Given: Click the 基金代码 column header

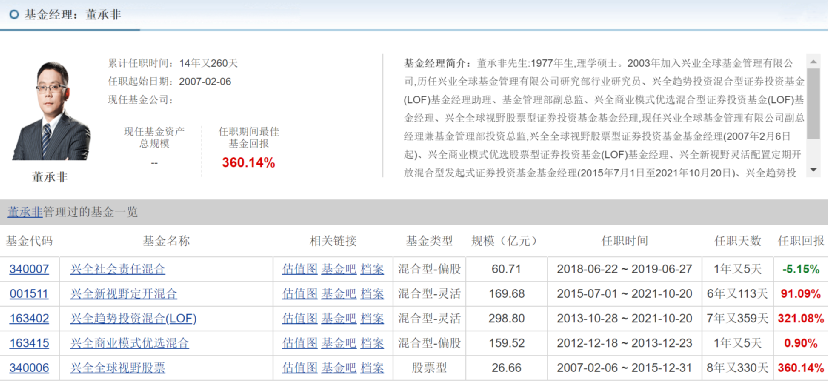Looking at the screenshot, I should click(29, 241).
